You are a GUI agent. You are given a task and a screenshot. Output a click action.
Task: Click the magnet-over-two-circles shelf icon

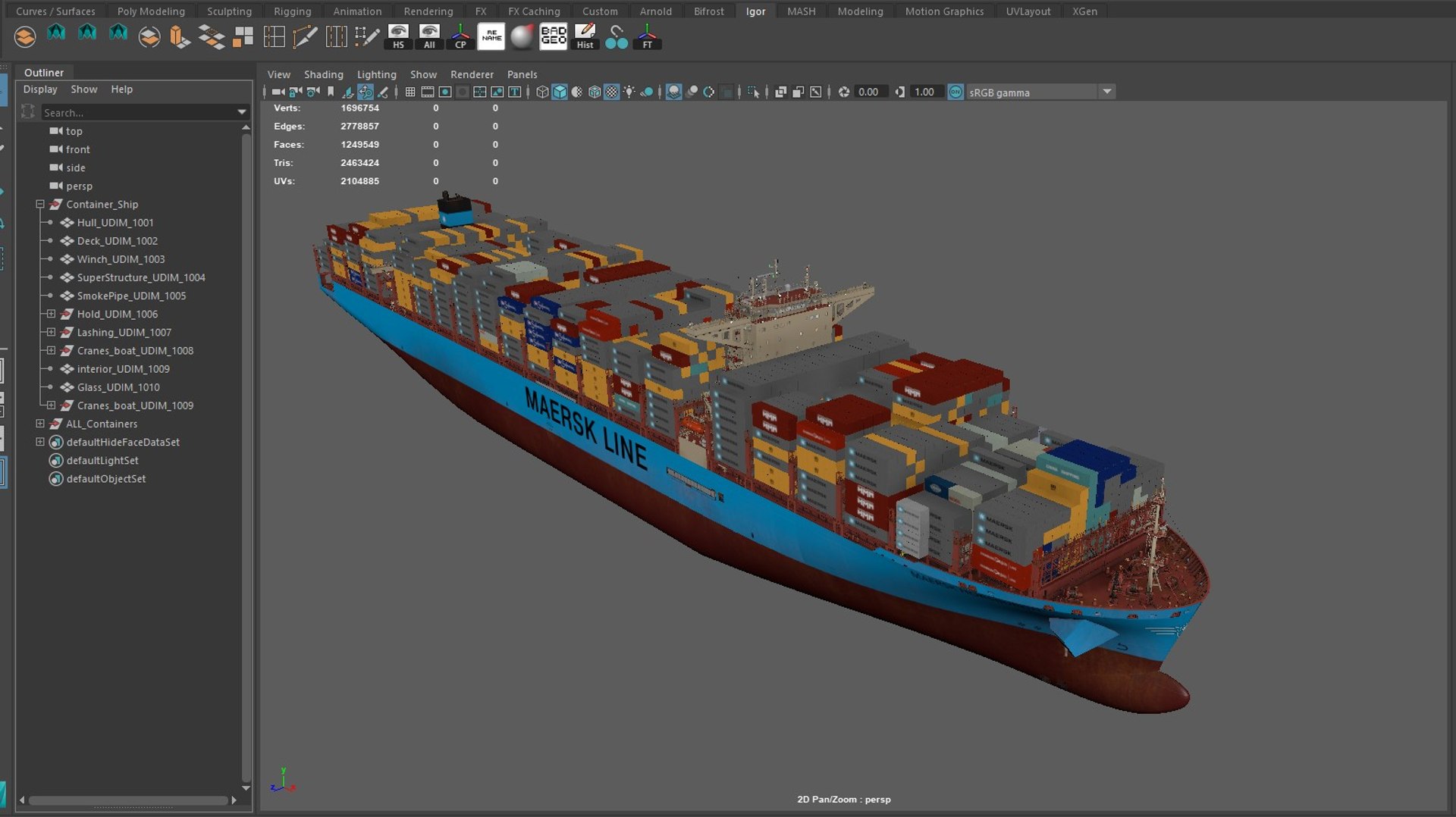point(616,36)
